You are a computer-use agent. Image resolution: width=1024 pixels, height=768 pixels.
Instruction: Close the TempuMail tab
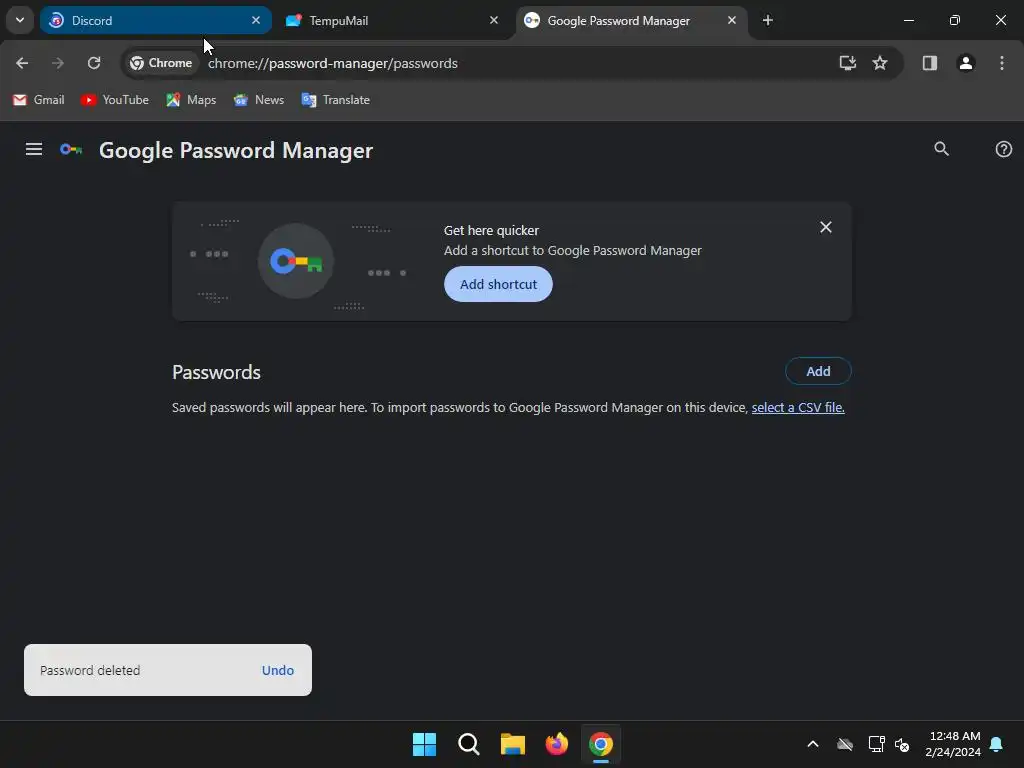point(494,20)
